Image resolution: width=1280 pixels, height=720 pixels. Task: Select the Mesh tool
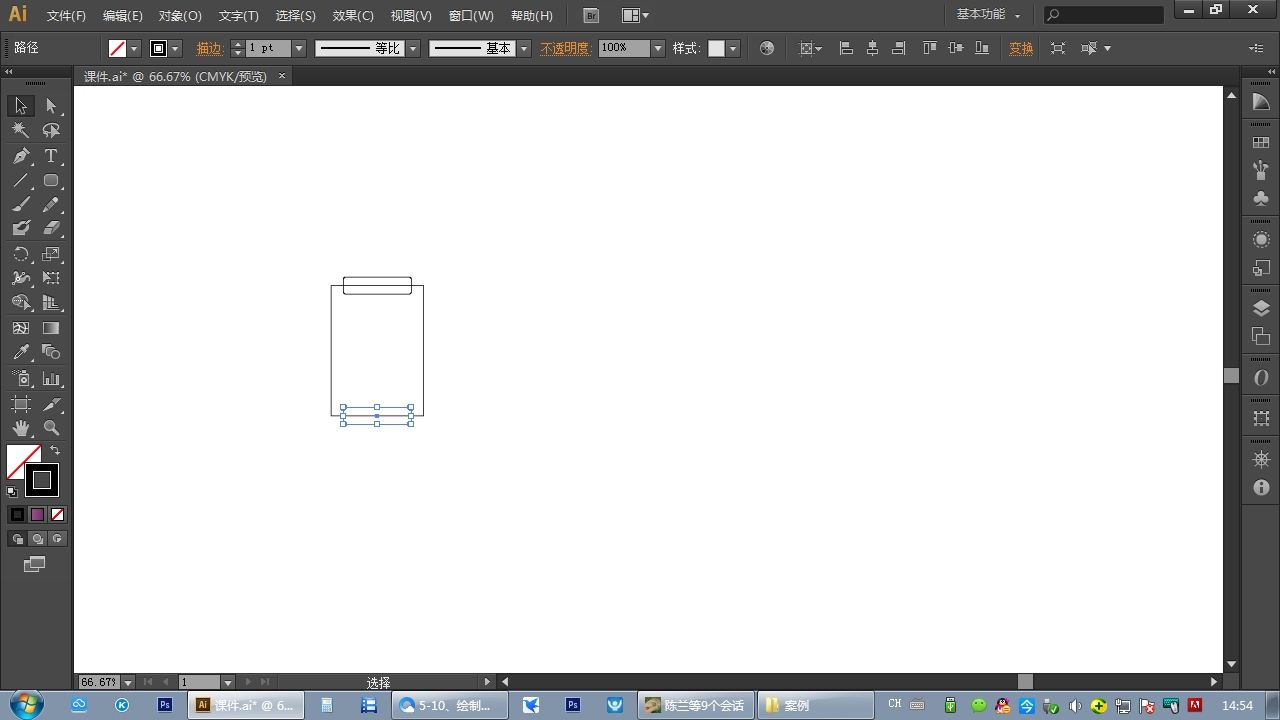[21, 328]
